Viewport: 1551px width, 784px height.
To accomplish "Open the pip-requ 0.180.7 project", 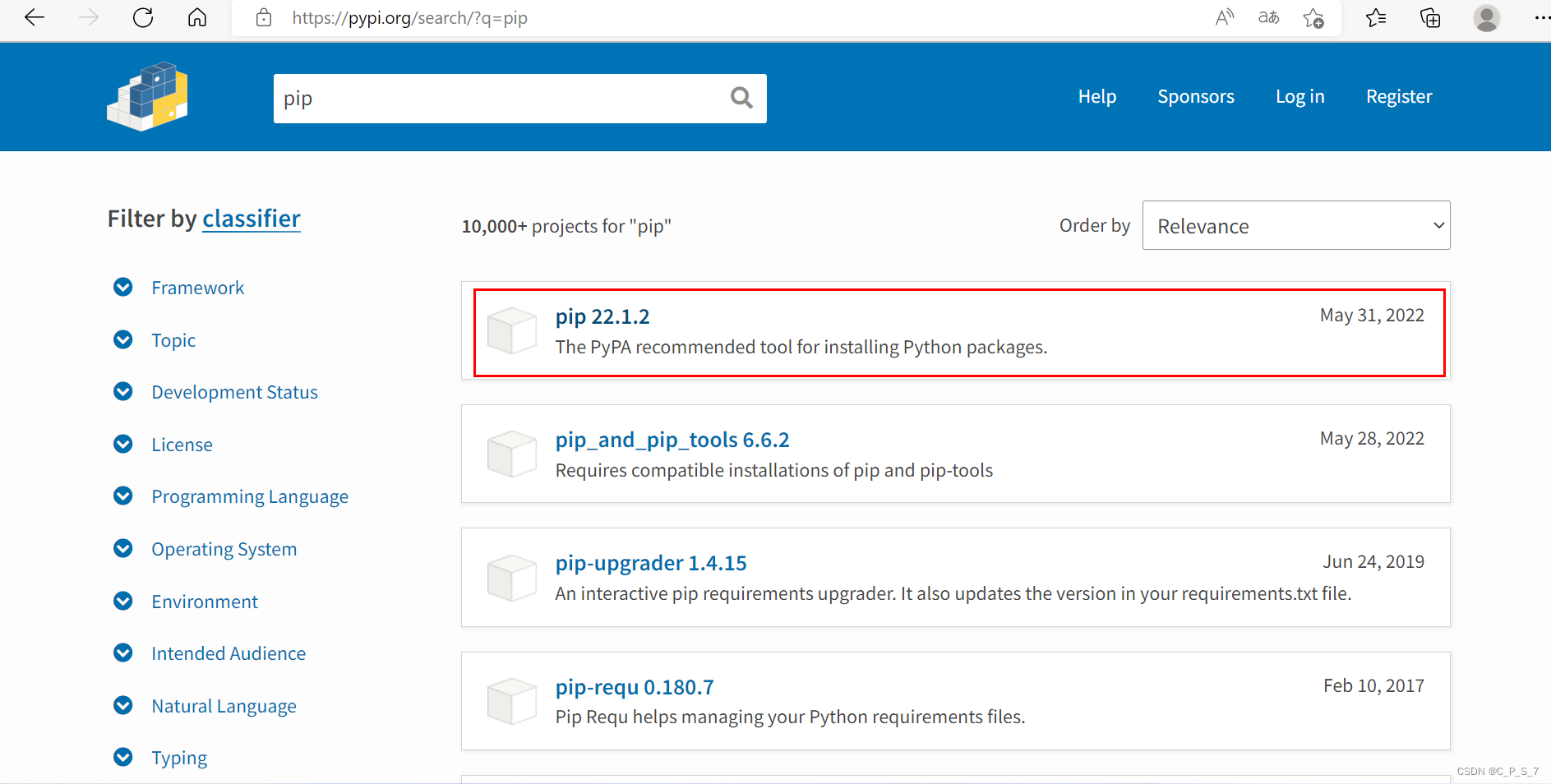I will [635, 687].
